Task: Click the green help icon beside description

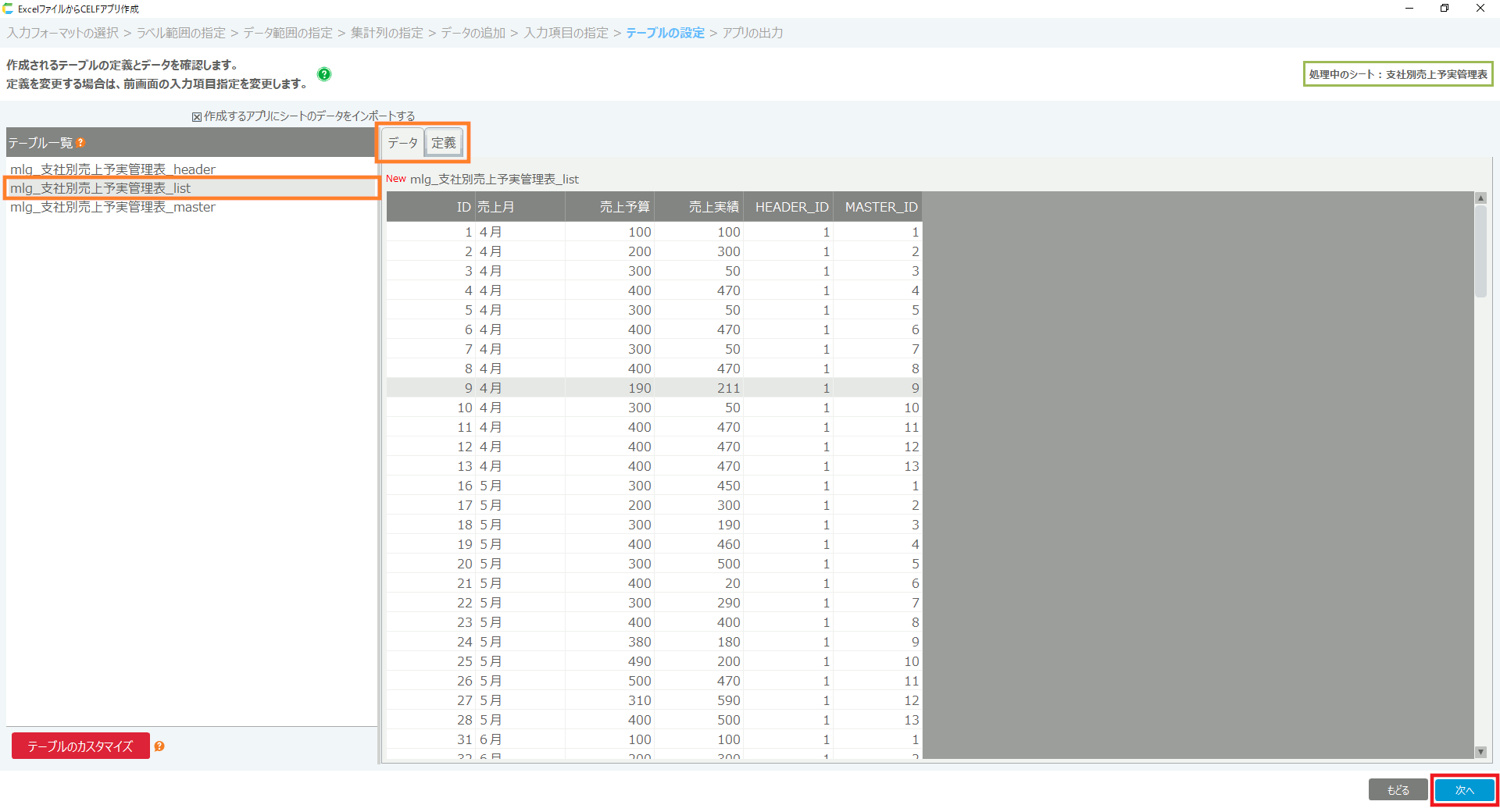Action: coord(324,74)
